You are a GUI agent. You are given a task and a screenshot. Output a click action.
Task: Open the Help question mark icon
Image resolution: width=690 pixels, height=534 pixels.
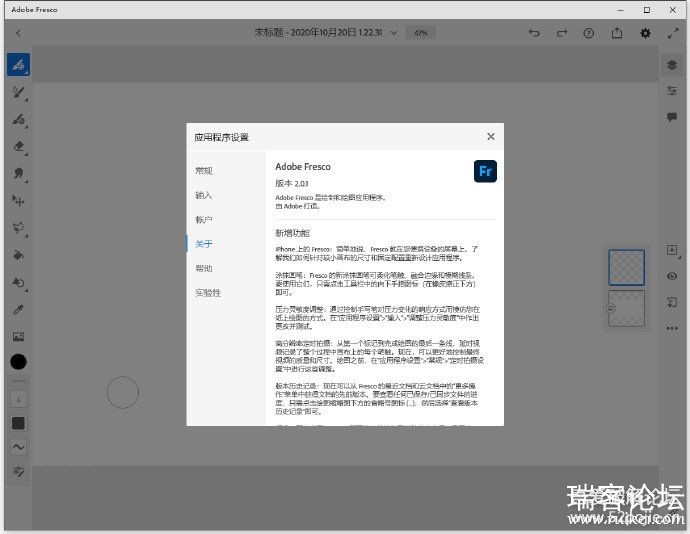point(589,33)
